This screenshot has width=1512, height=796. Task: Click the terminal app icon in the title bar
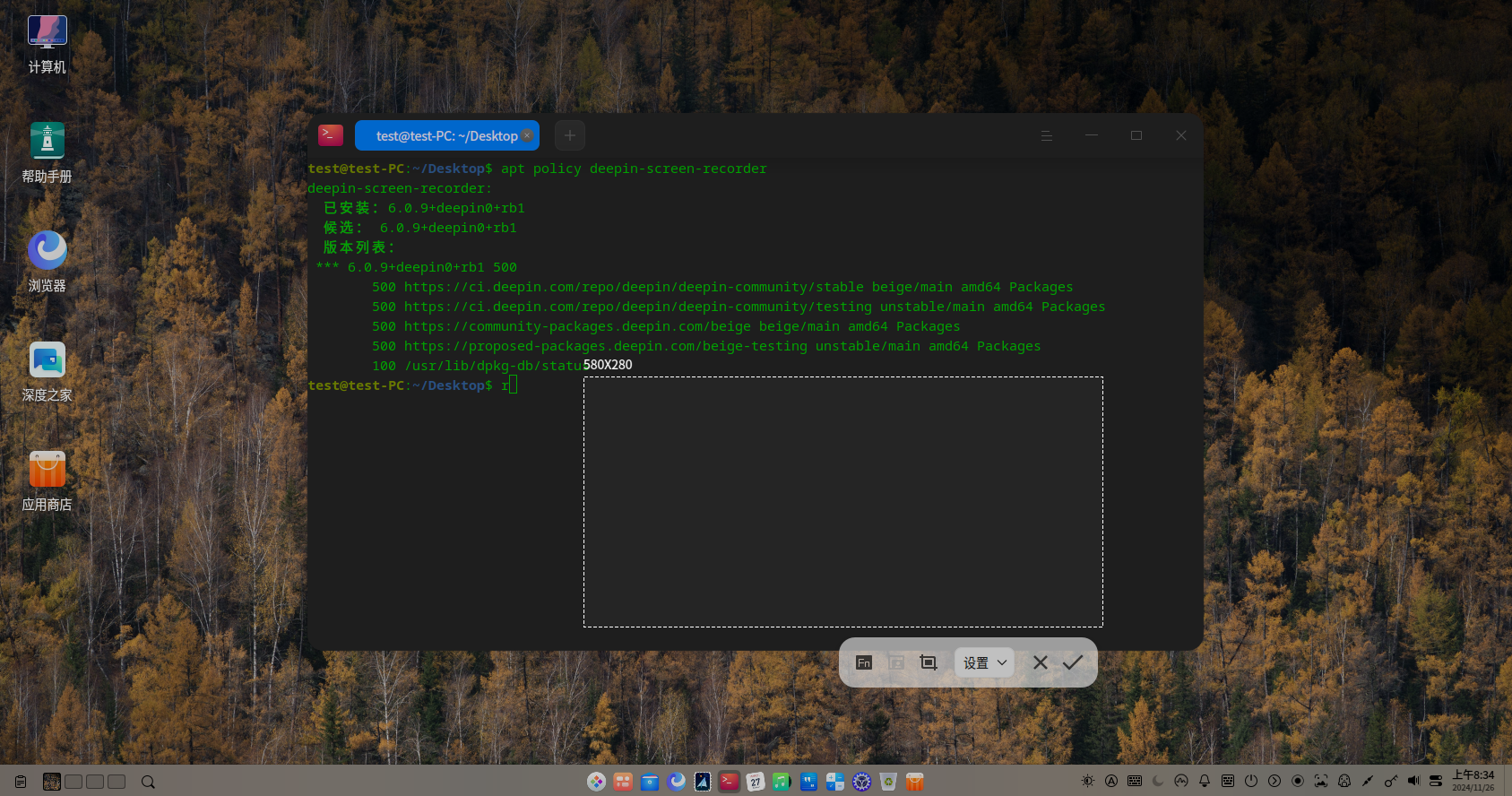click(x=331, y=135)
